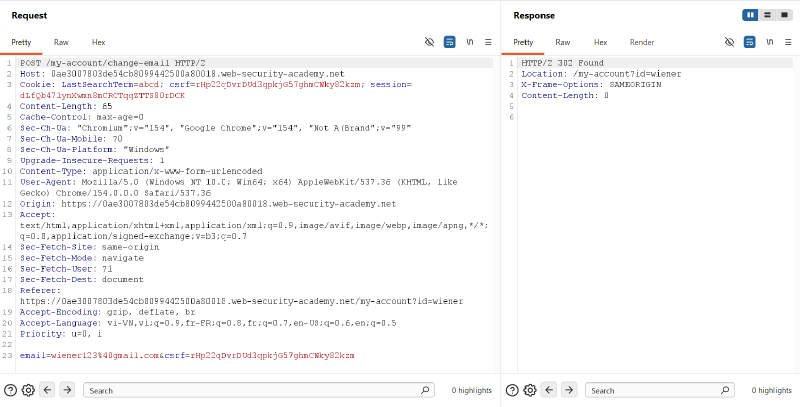Open help icon under Response panel

coord(512,391)
